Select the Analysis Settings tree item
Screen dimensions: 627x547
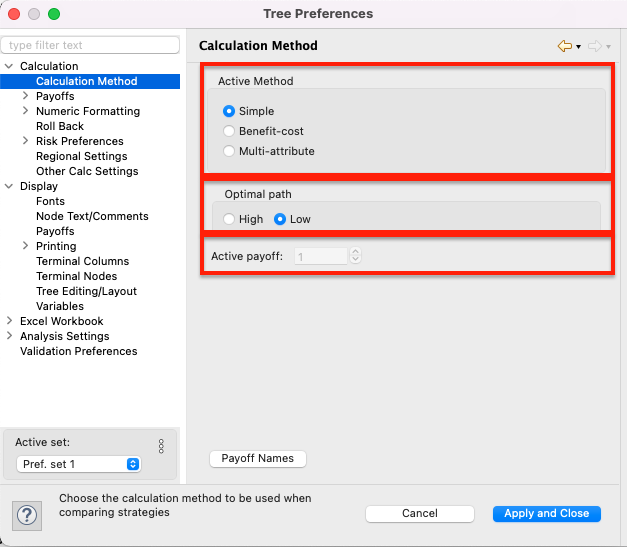[x=65, y=336]
